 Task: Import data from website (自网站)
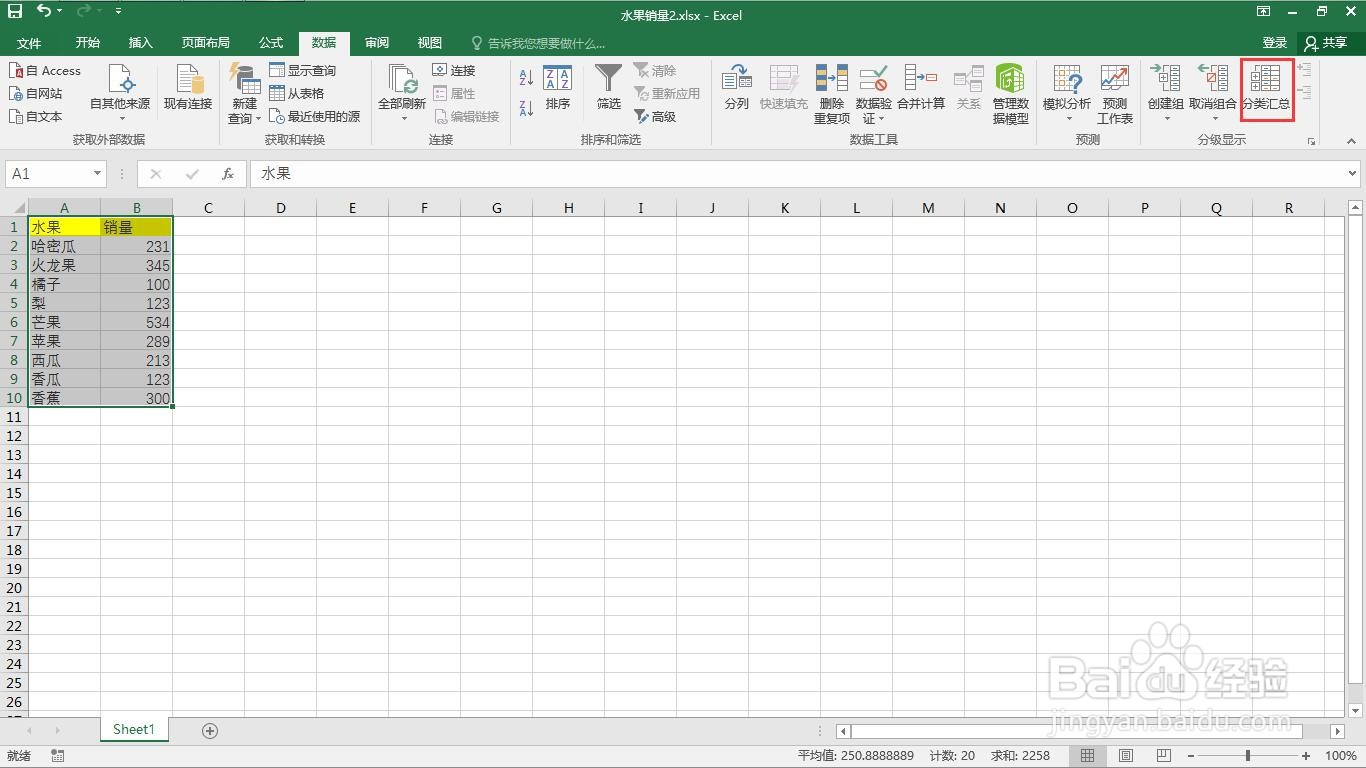pos(36,94)
